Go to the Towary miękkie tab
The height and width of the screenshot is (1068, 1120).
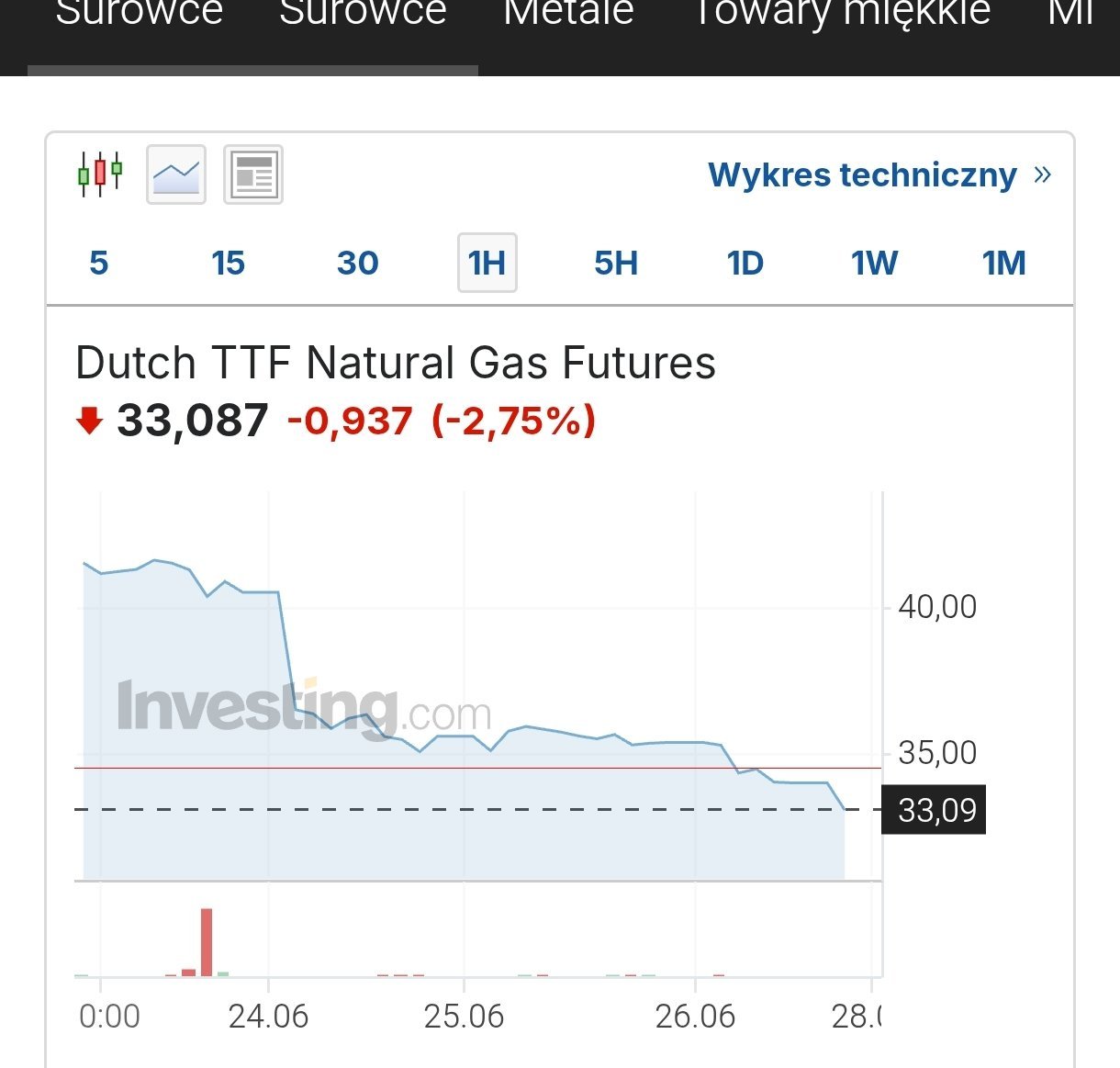pos(843,13)
